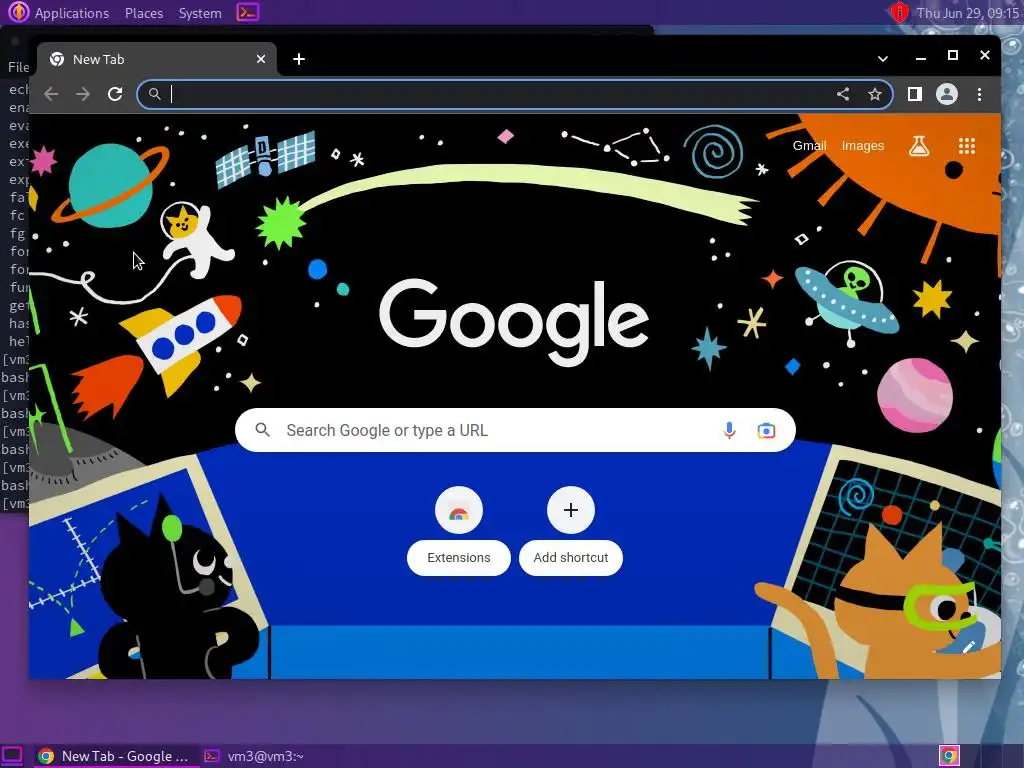This screenshot has height=768, width=1024.
Task: Click the Google search box
Action: coord(515,430)
